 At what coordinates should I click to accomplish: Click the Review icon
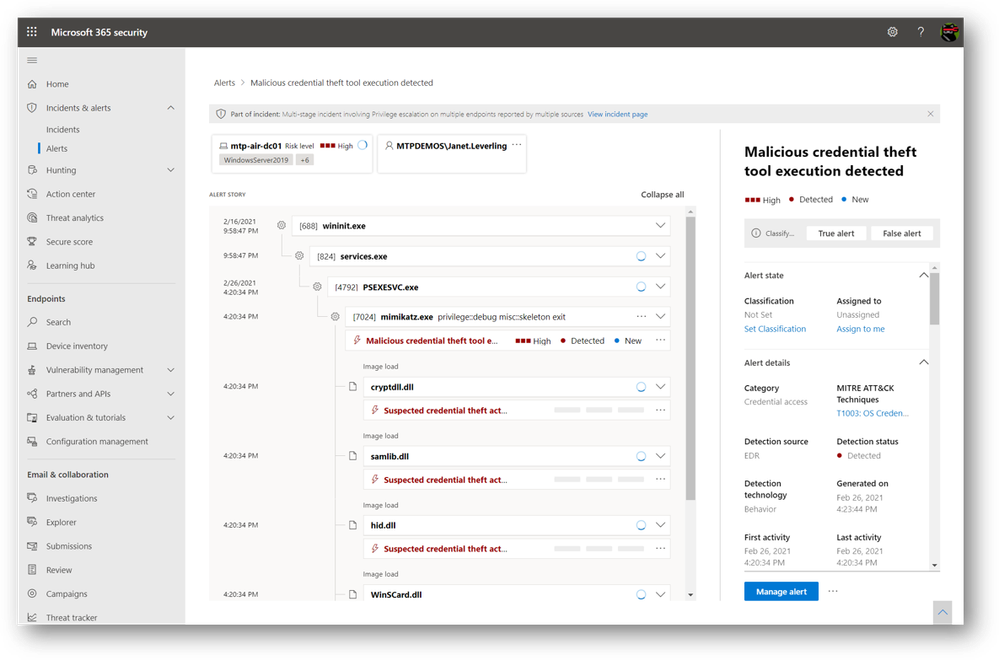[32, 570]
